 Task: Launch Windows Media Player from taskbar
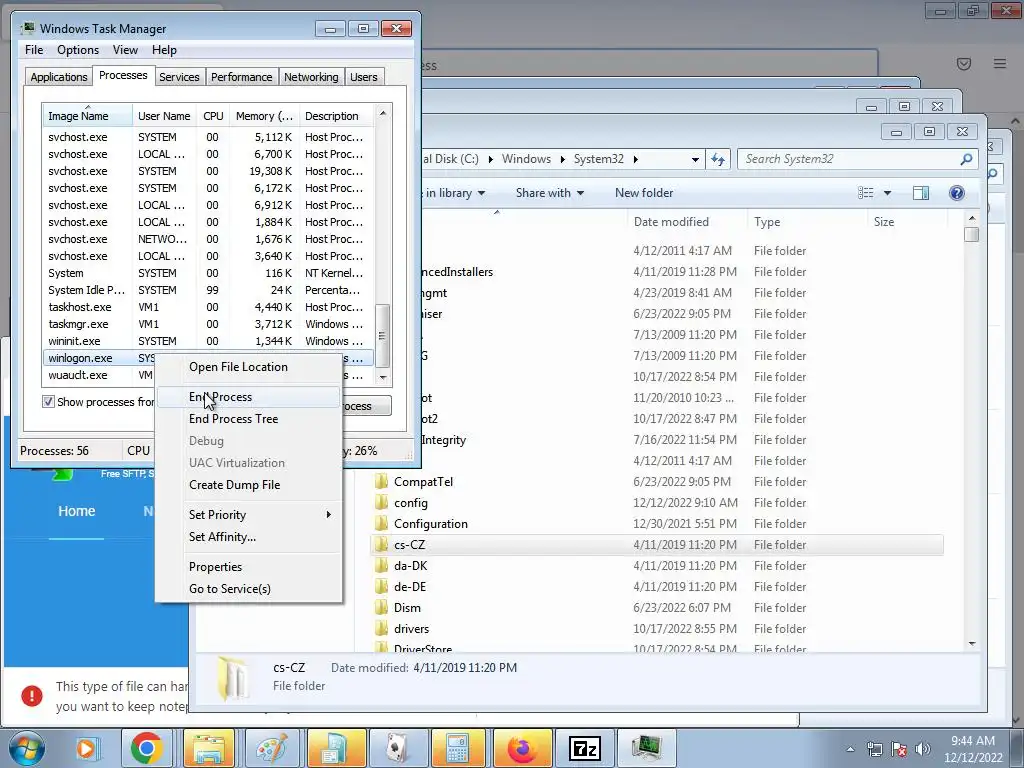[x=86, y=748]
